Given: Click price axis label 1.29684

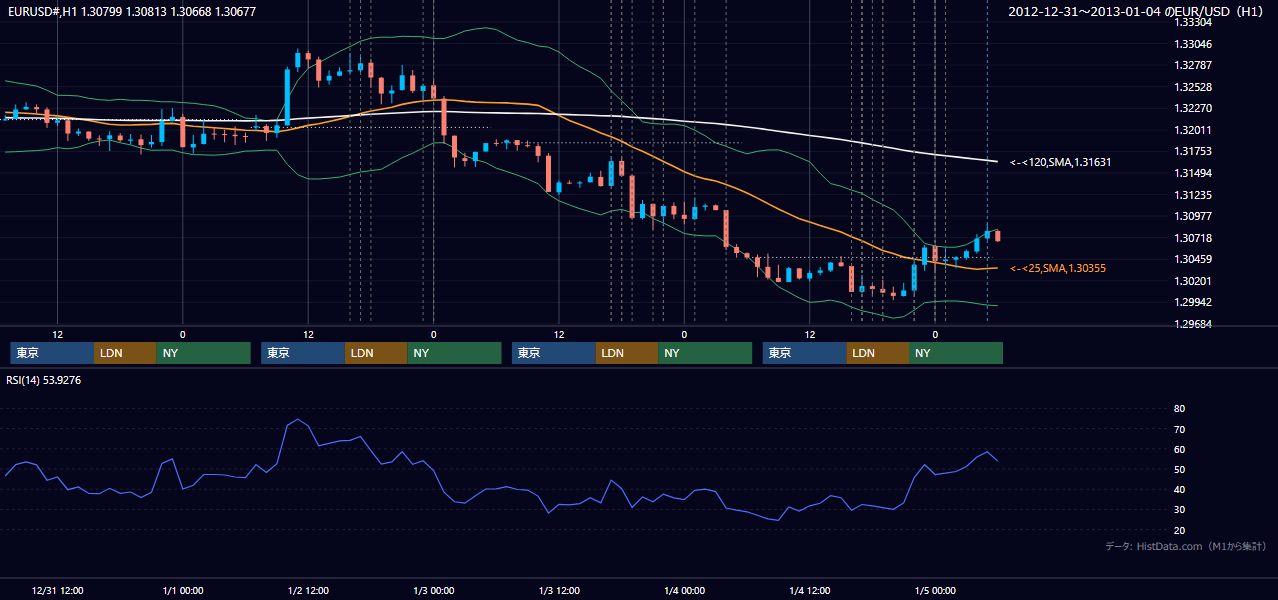Looking at the screenshot, I should pyautogui.click(x=1193, y=324).
